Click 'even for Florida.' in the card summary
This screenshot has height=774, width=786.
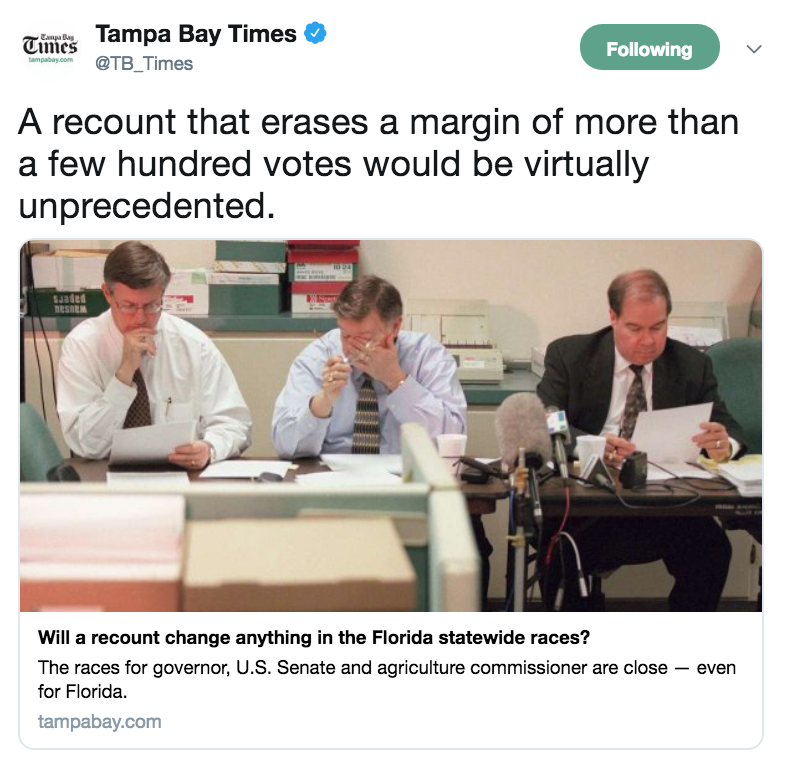pos(386,680)
